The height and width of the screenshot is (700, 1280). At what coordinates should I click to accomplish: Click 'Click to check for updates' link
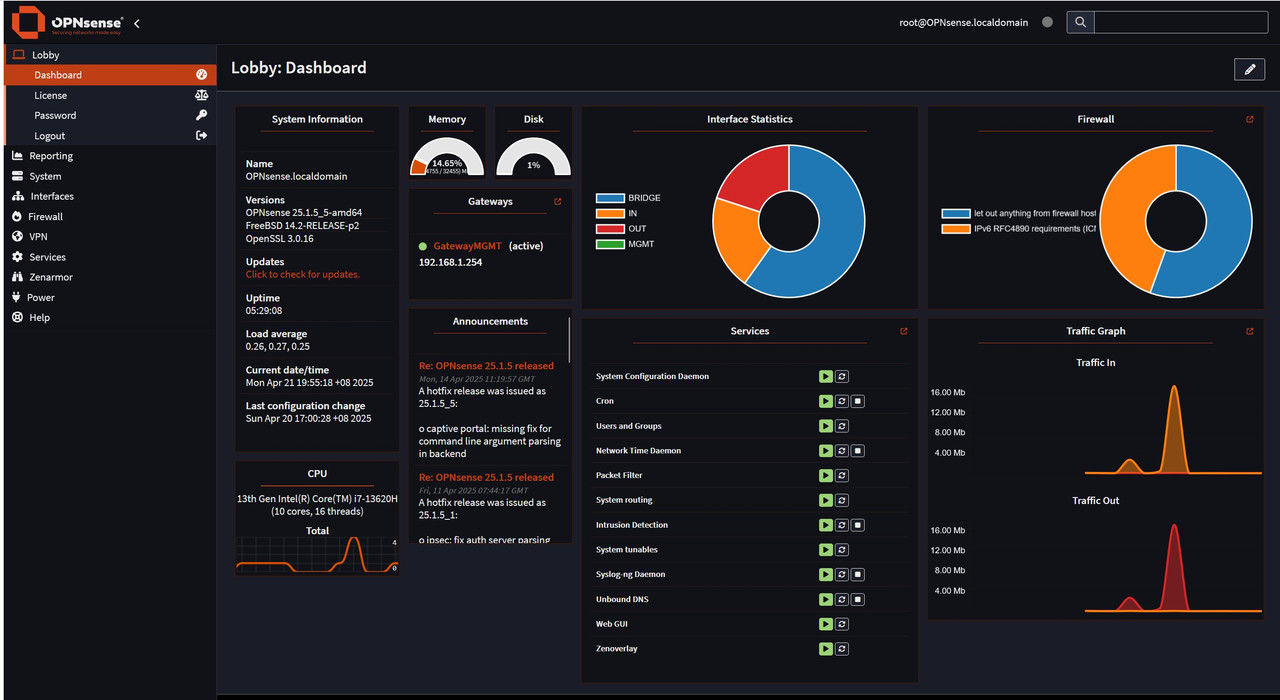pos(303,274)
